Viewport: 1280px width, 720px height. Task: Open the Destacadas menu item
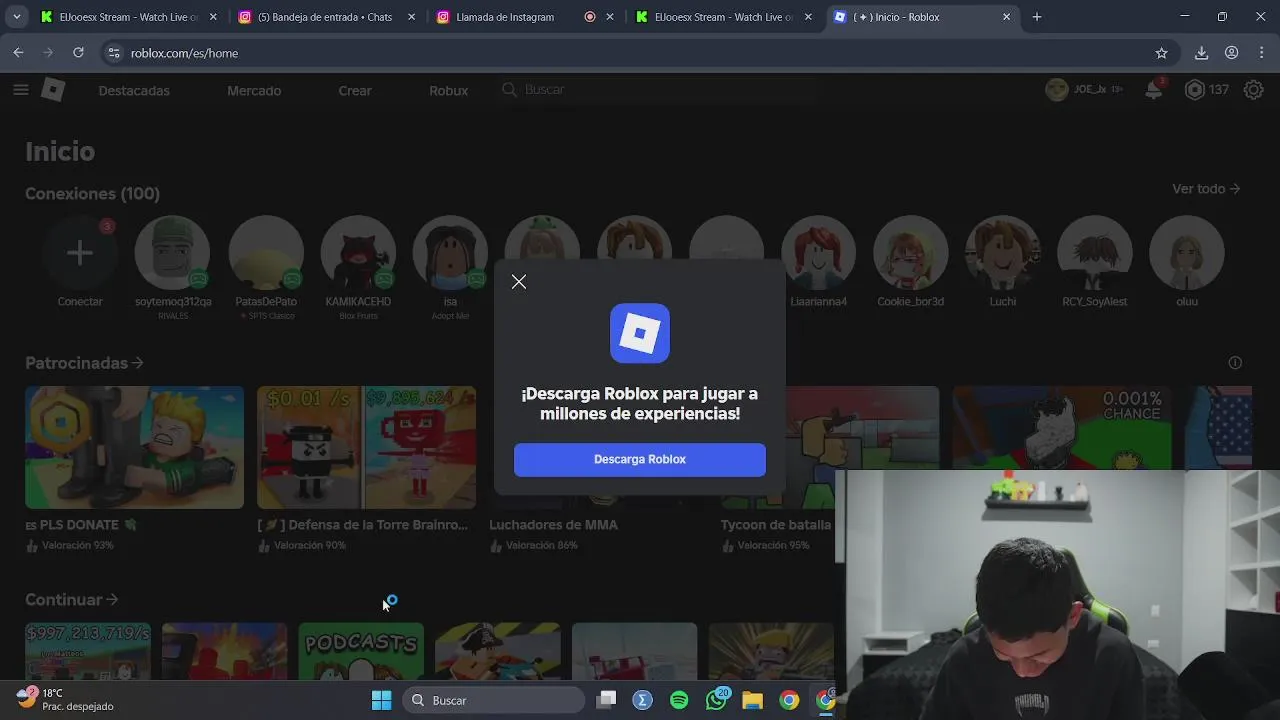tap(134, 90)
